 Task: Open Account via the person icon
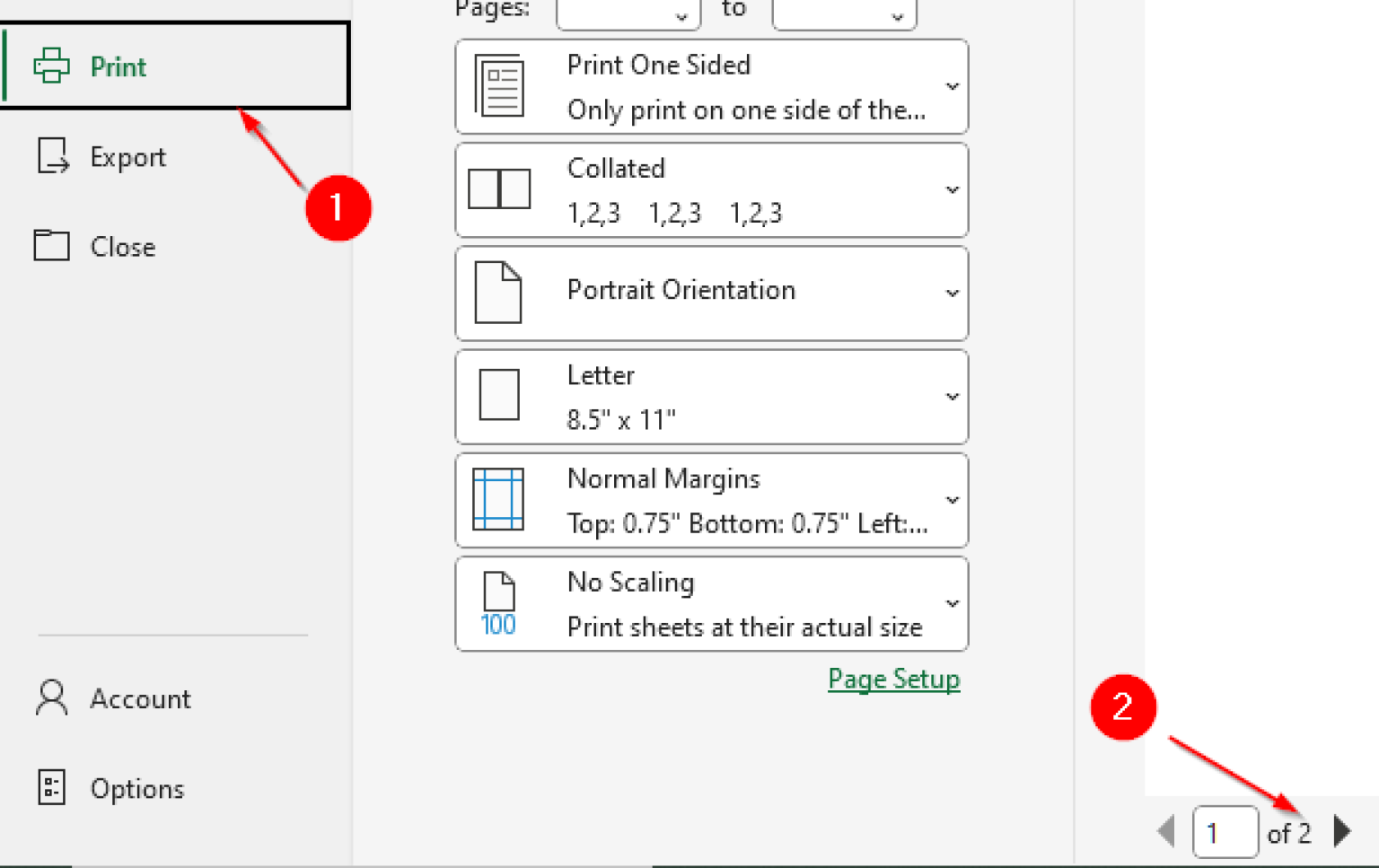[x=50, y=698]
